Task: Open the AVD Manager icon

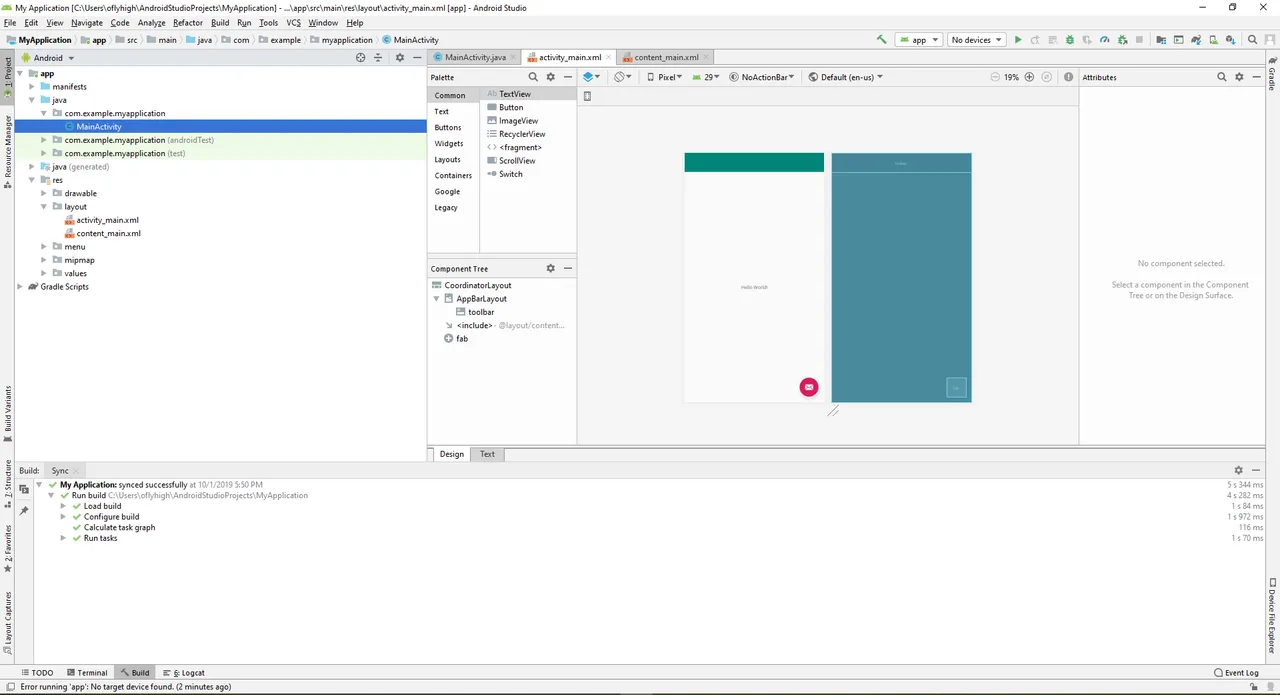Action: pyautogui.click(x=1213, y=40)
